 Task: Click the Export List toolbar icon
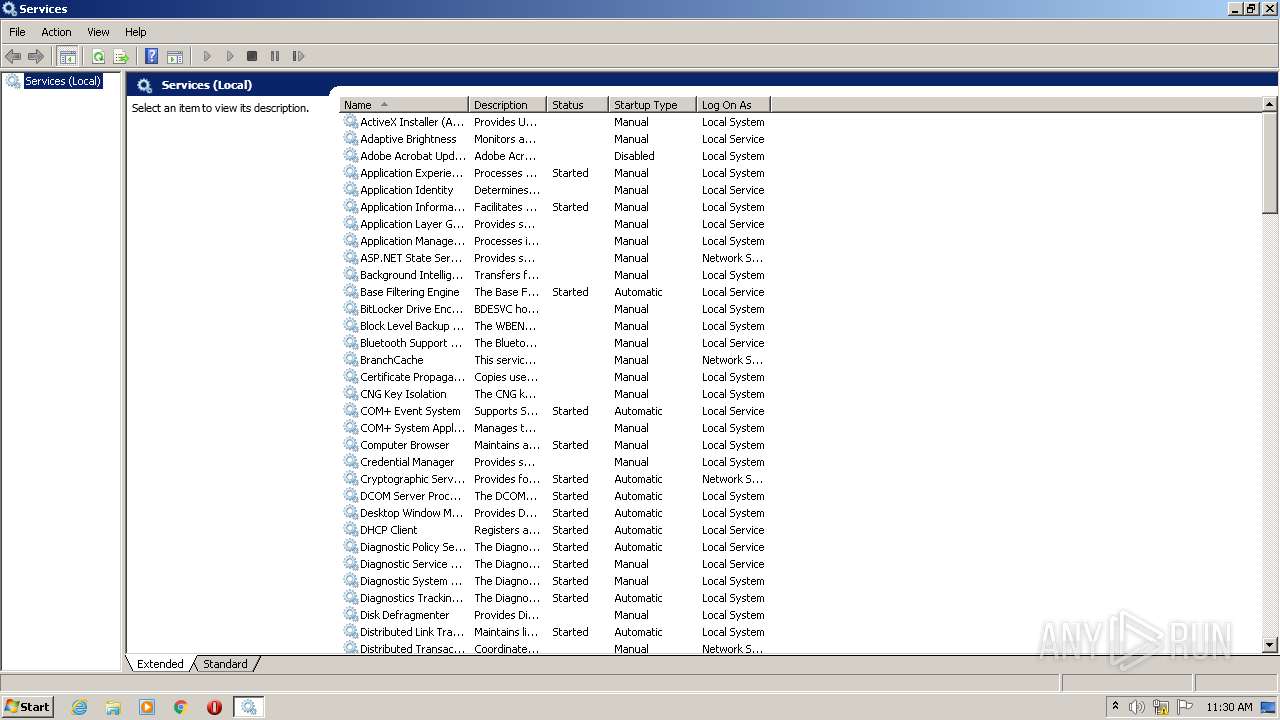121,57
